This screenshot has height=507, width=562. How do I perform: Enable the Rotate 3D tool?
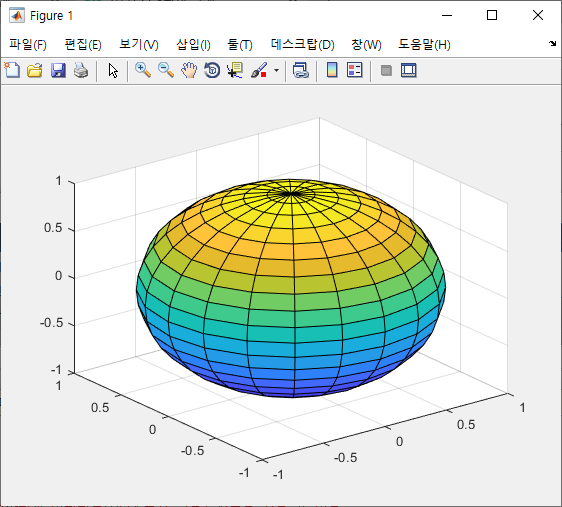click(x=212, y=70)
